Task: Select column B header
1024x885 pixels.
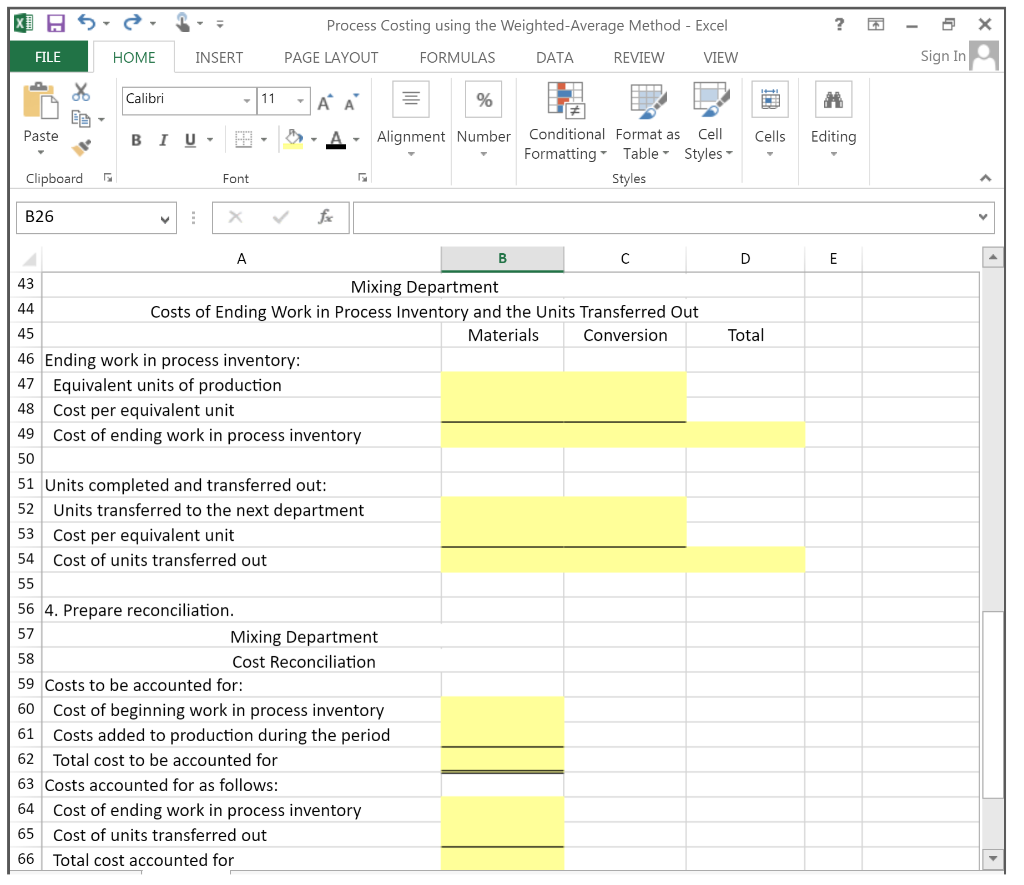Action: (502, 259)
